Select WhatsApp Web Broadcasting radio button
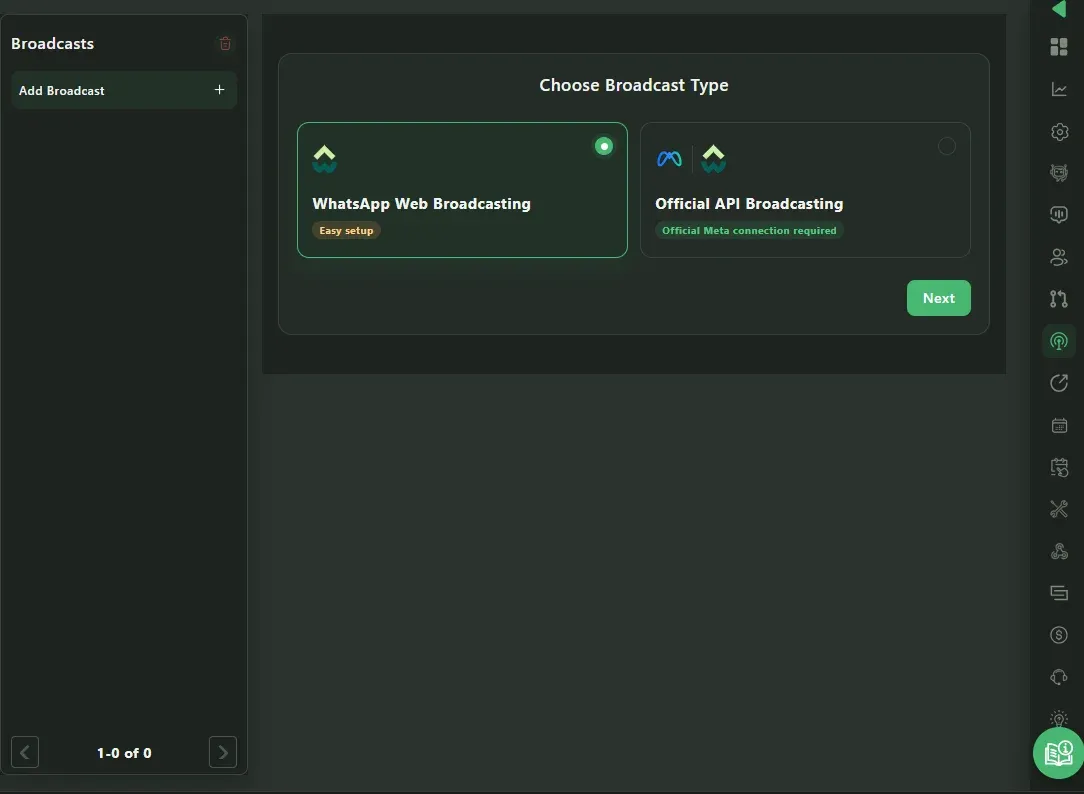 click(x=604, y=146)
